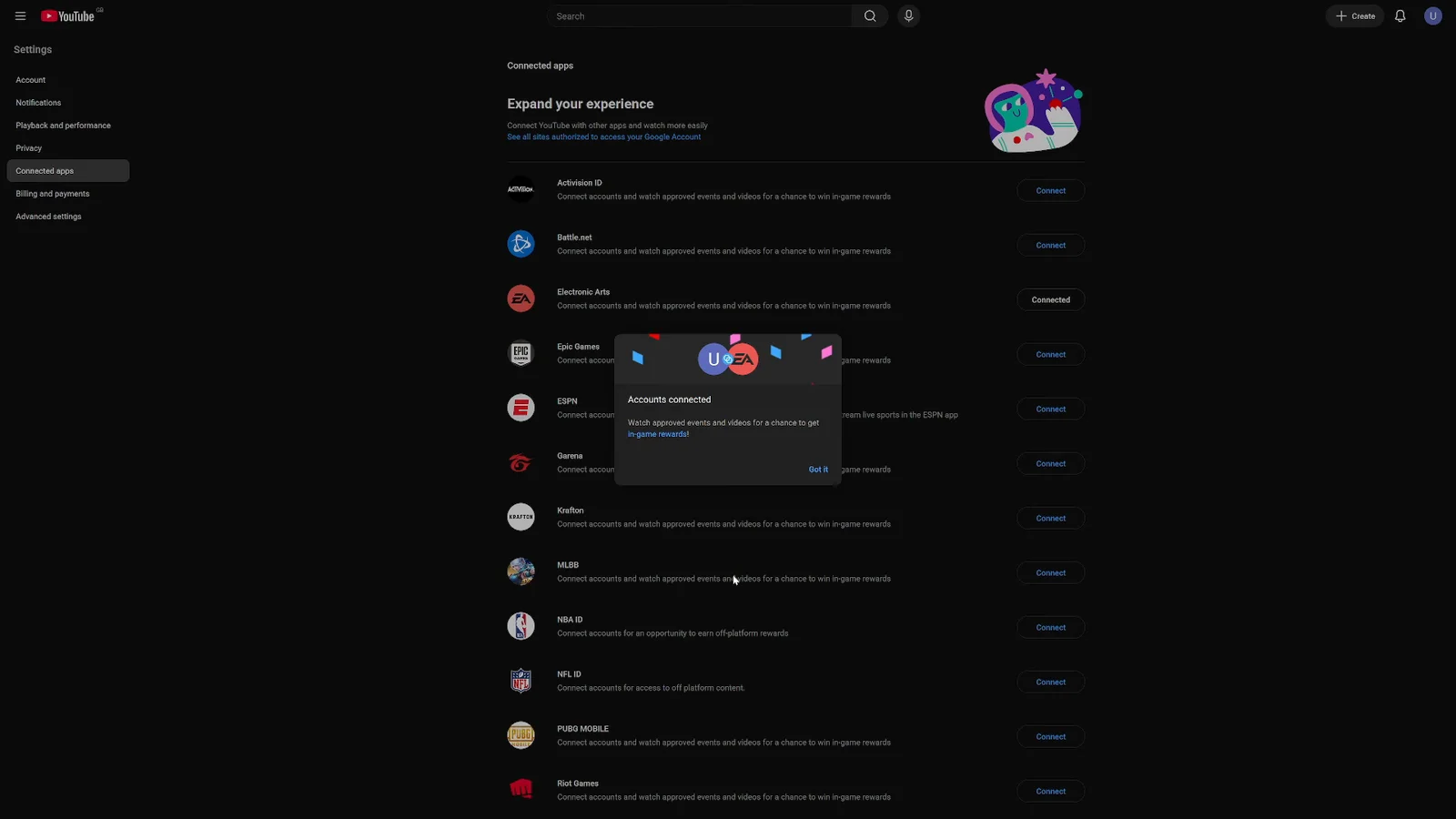Click Accounts connected dialog heading
Viewport: 1456px width, 819px height.
[x=669, y=399]
